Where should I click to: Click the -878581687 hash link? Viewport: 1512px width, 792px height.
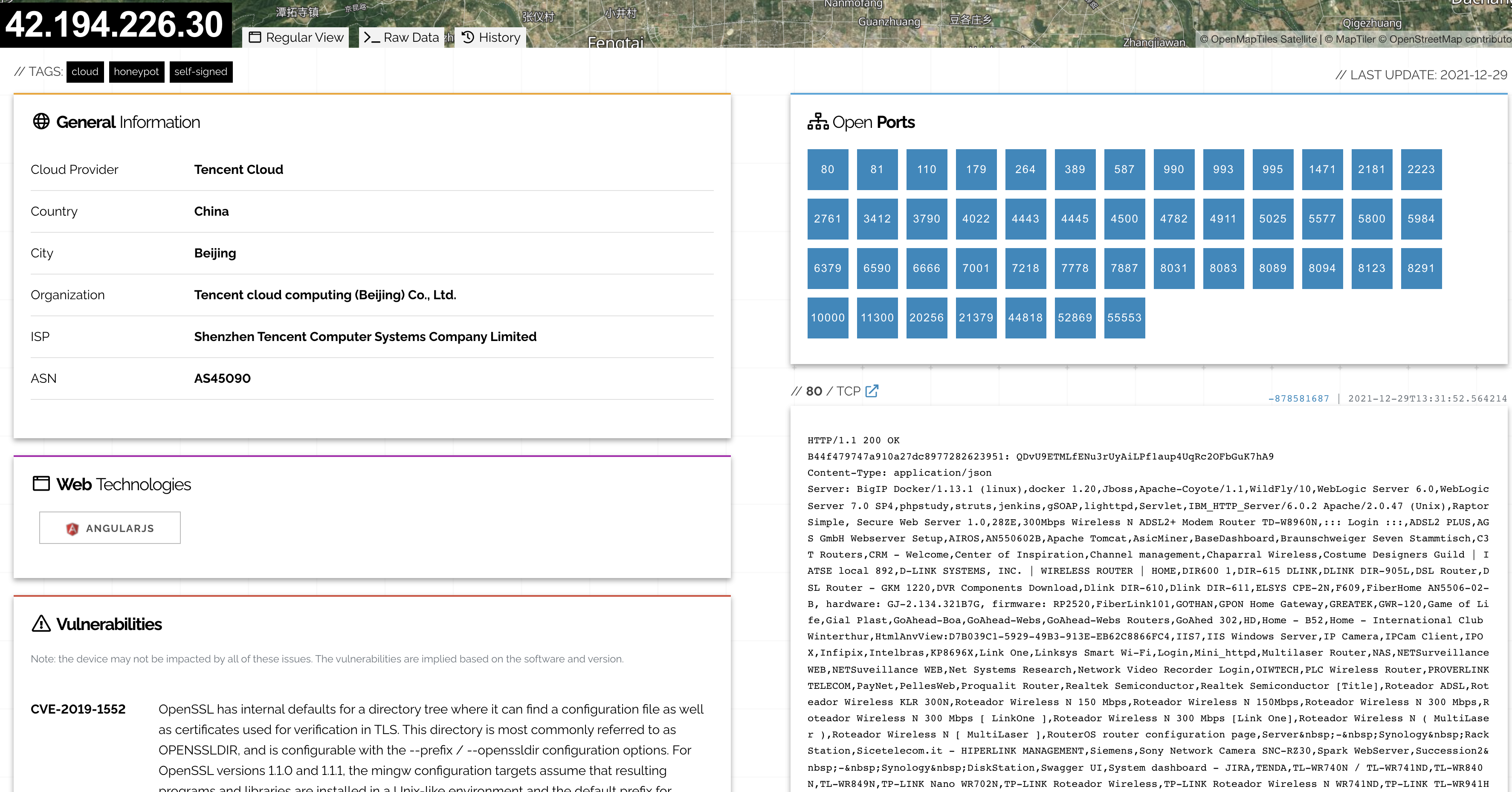pyautogui.click(x=1298, y=399)
